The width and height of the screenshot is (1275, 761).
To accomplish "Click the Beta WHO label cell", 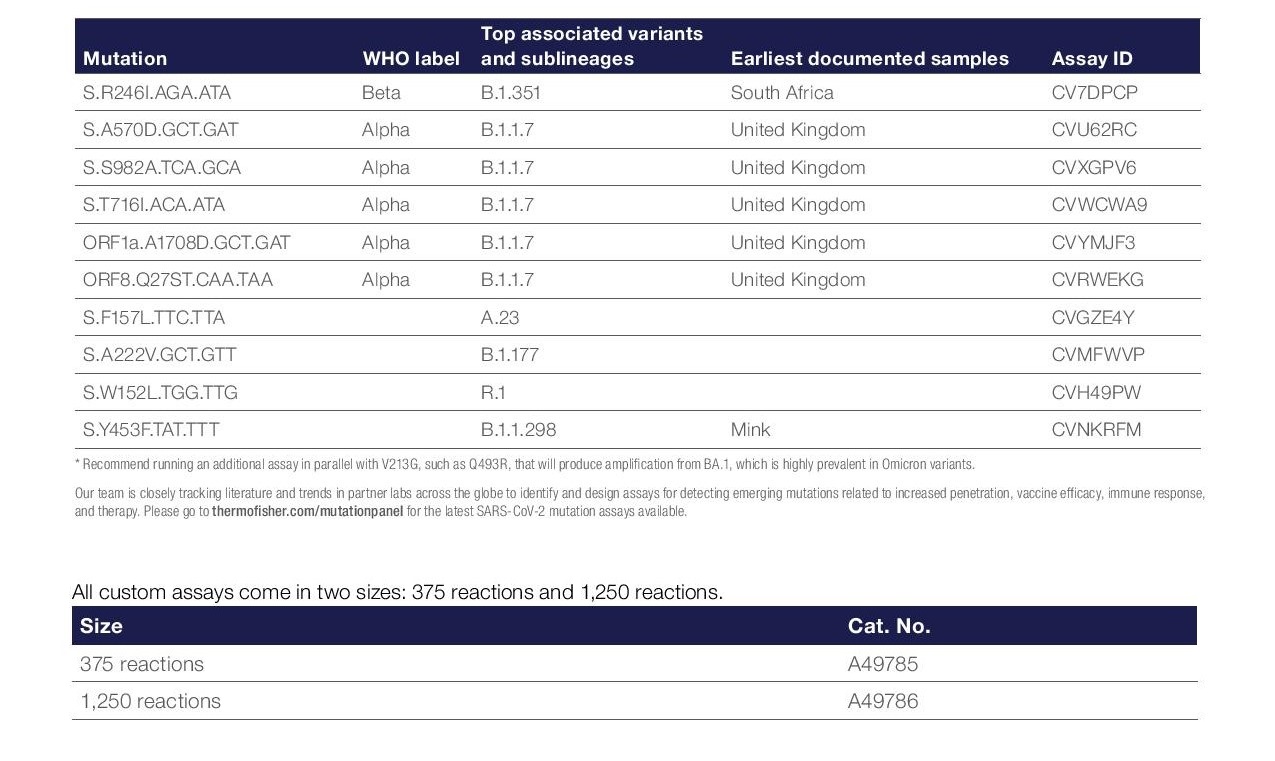I will [381, 93].
